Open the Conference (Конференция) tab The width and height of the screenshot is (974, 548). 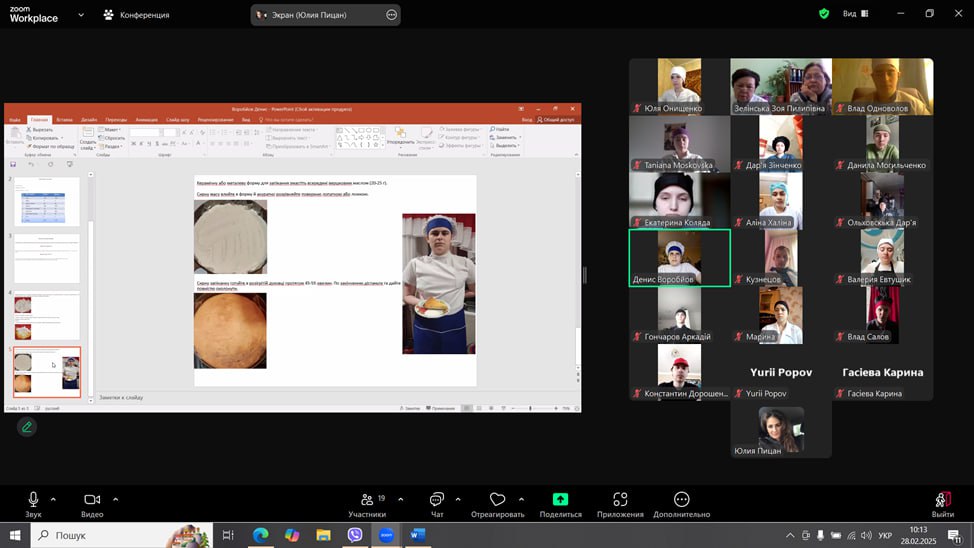click(136, 15)
